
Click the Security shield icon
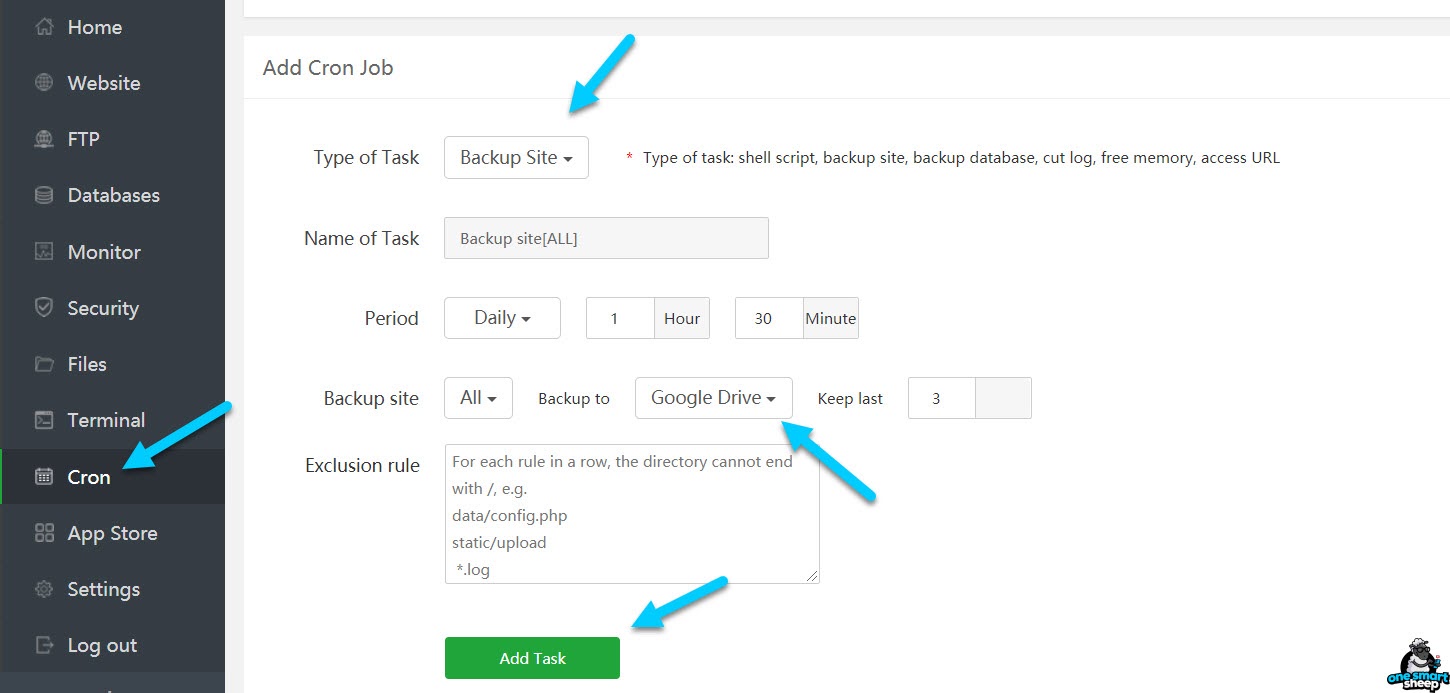(x=44, y=308)
